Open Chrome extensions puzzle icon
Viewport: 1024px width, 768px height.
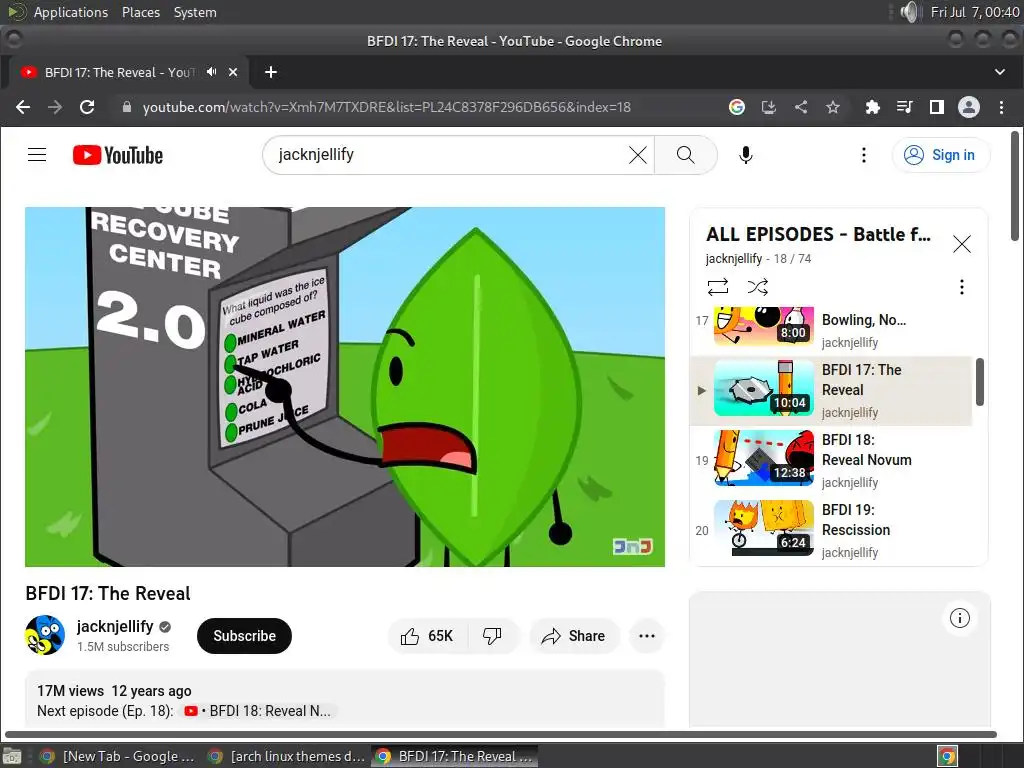coord(872,107)
